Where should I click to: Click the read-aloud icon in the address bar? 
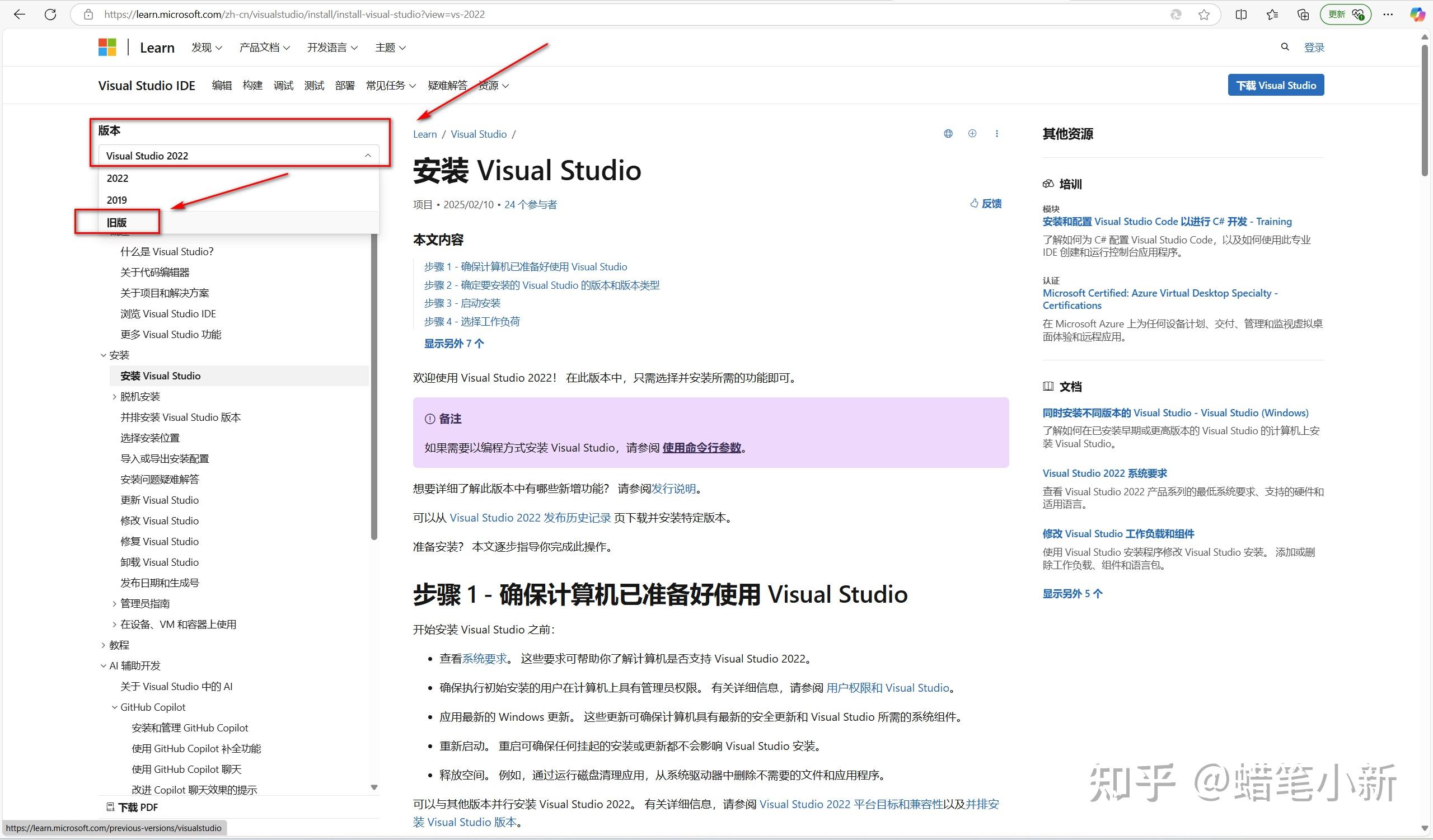coord(1175,14)
